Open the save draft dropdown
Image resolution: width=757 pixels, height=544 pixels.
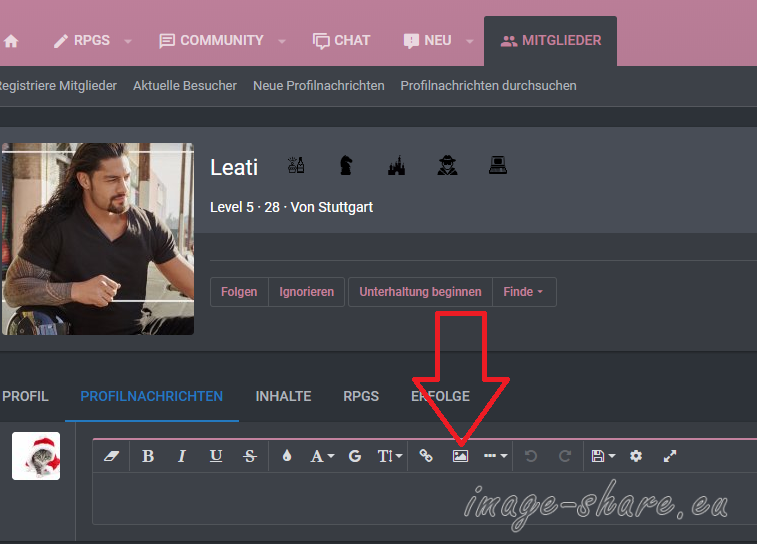click(603, 456)
